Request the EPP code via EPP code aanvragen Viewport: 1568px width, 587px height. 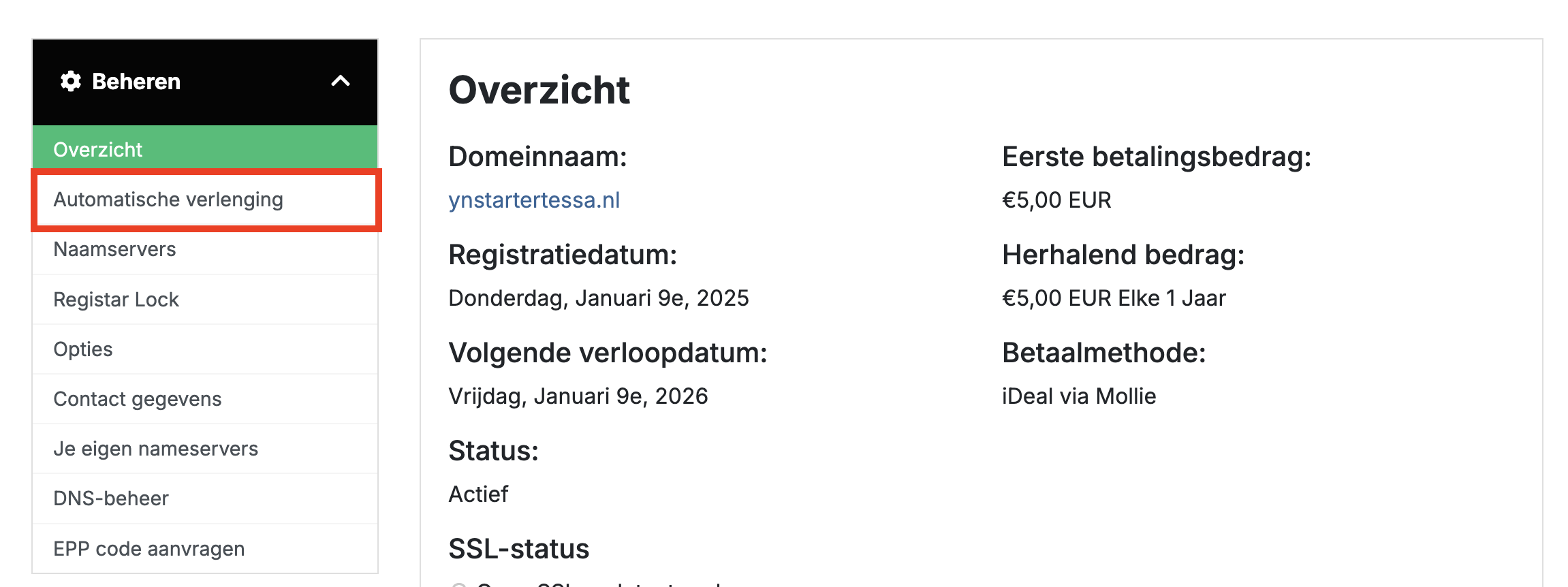[x=149, y=549]
